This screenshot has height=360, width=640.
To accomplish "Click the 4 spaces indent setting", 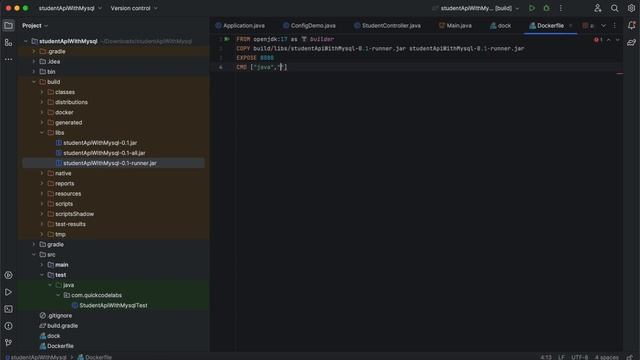I will pyautogui.click(x=607, y=357).
